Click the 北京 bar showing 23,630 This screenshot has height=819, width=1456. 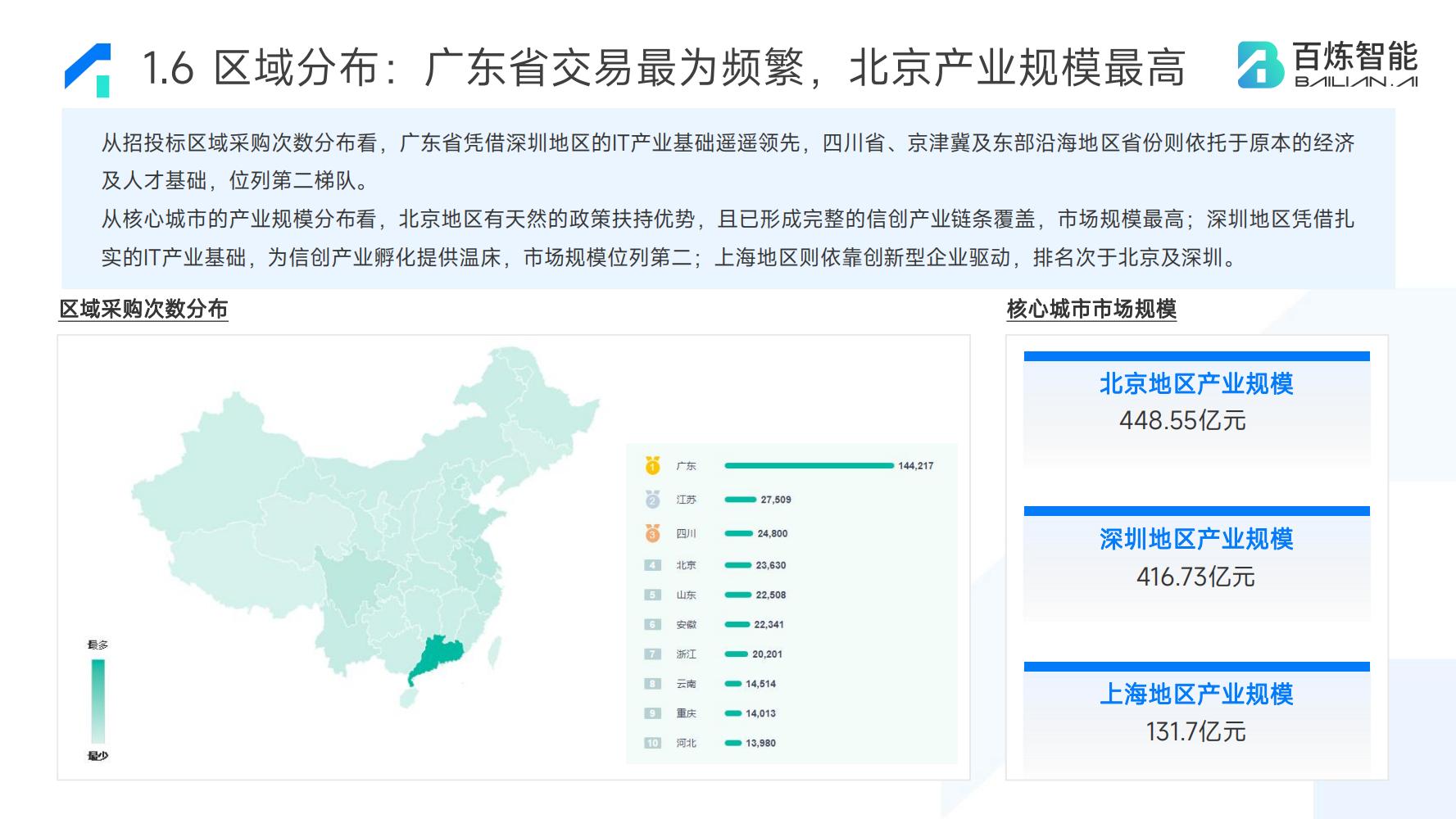[x=738, y=565]
